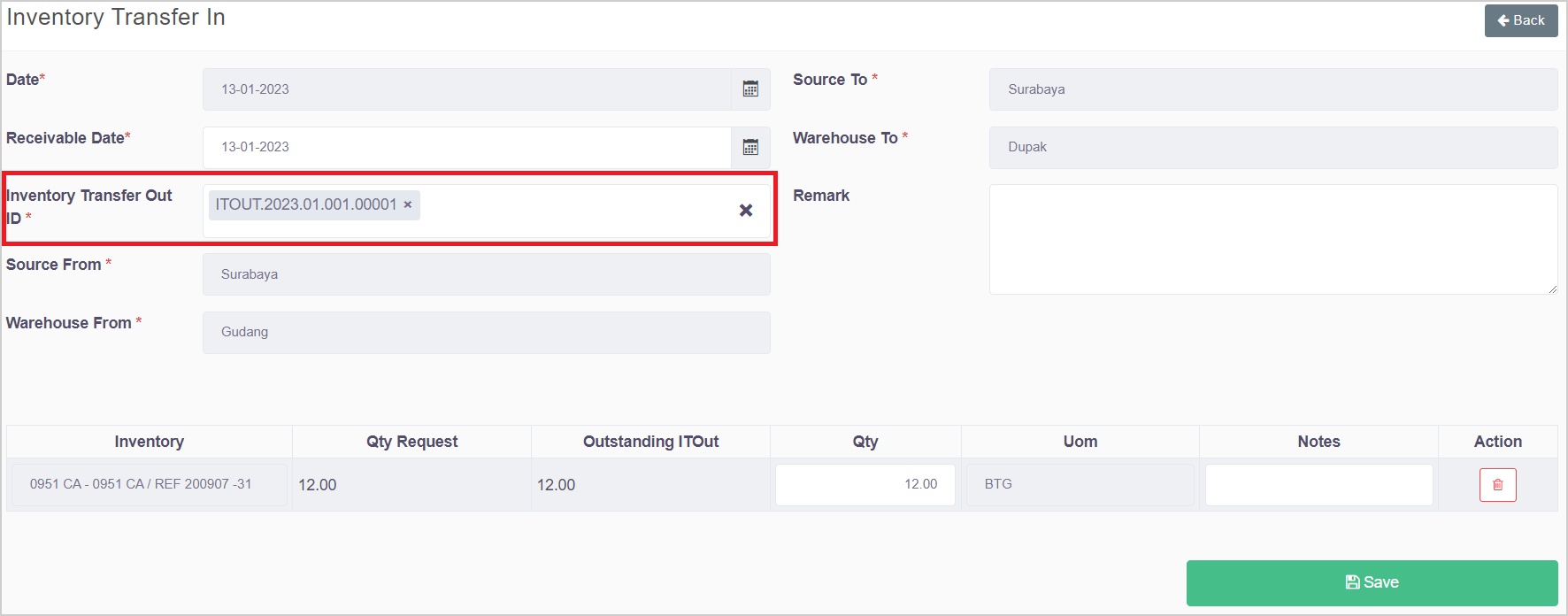The image size is (1568, 616).
Task: Save the inventory transfer form
Action: (x=1372, y=582)
